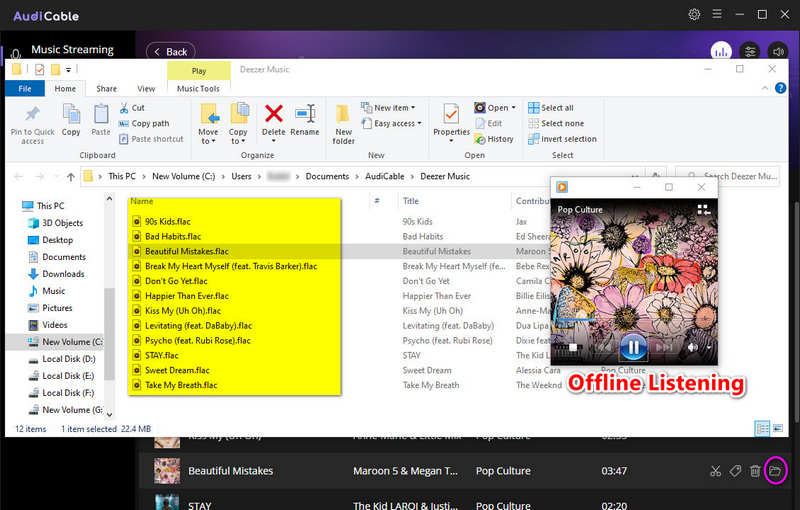This screenshot has width=800, height=510.
Task: Click Back button in AudiCable
Action: pos(170,52)
